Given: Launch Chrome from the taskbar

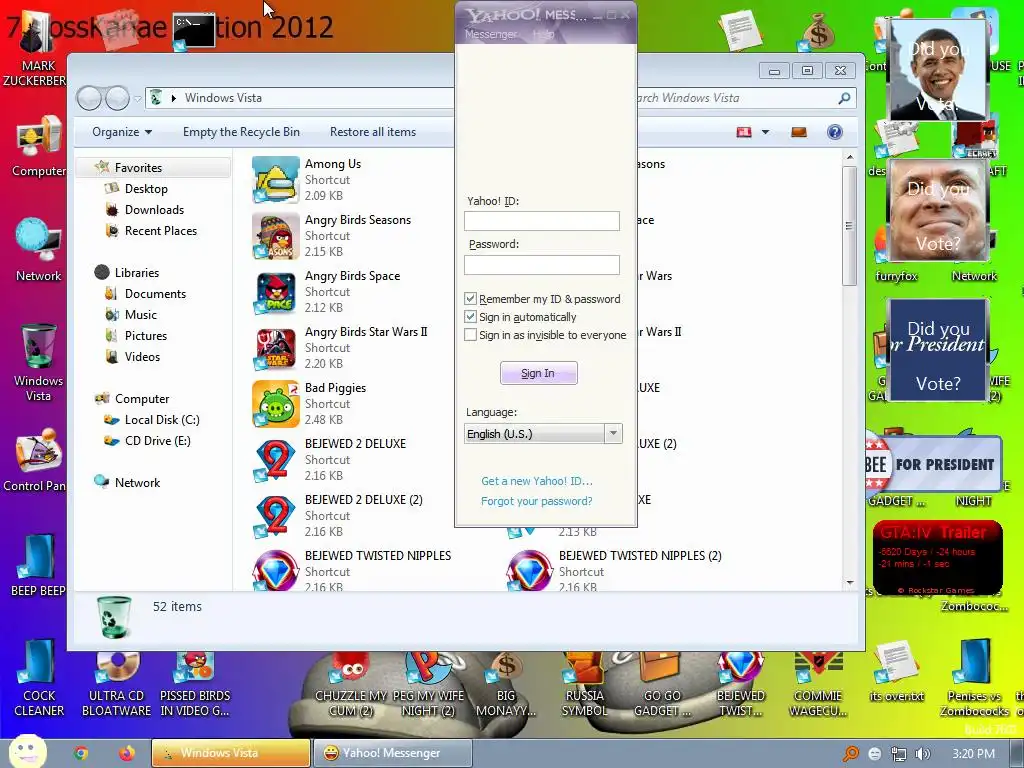Looking at the screenshot, I should (81, 754).
